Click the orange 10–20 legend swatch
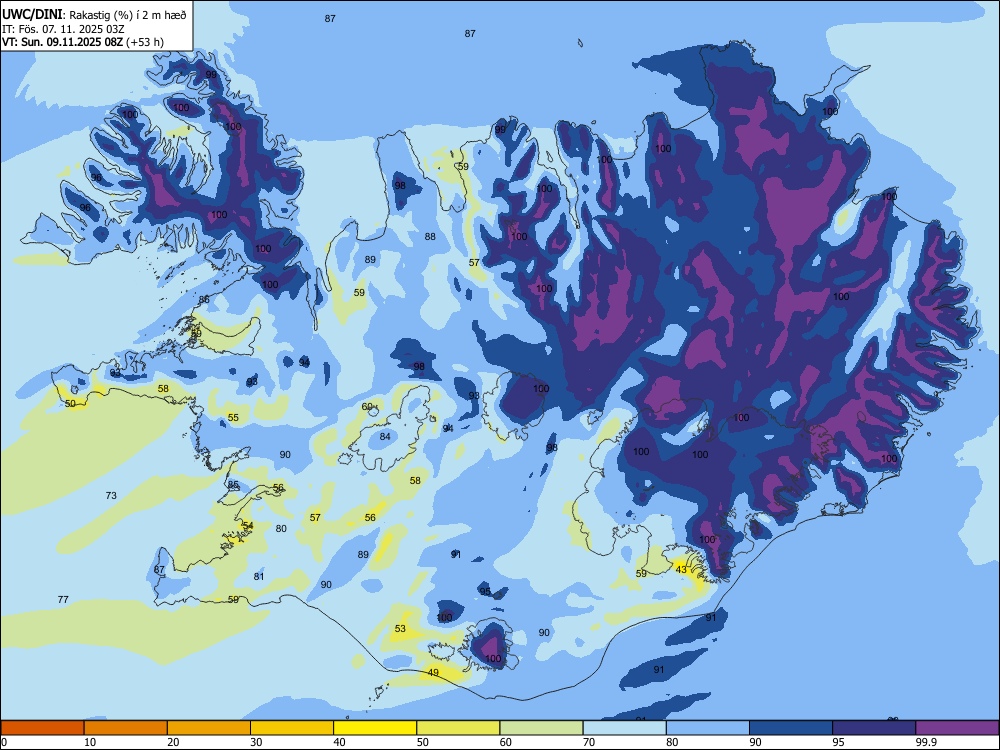Screen dimensions: 1000x750 click(126, 728)
